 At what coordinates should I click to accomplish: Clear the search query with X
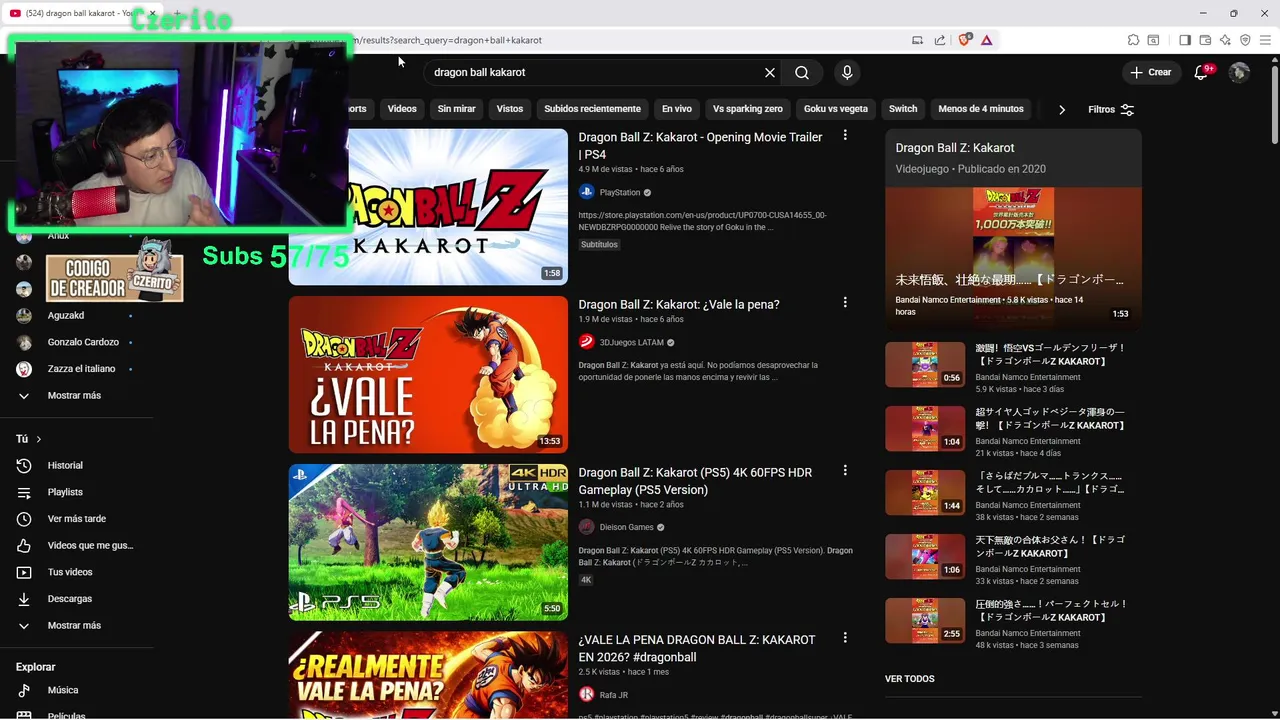pos(770,72)
